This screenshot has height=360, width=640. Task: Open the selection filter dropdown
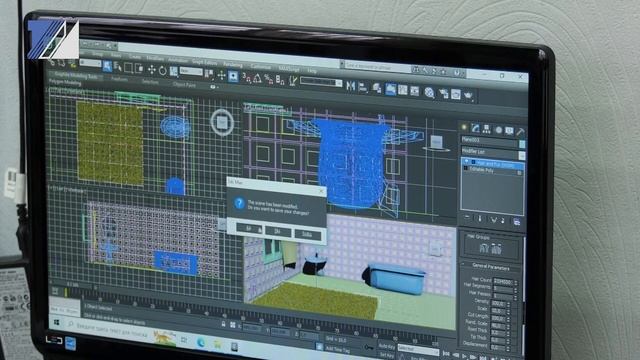click(90, 63)
